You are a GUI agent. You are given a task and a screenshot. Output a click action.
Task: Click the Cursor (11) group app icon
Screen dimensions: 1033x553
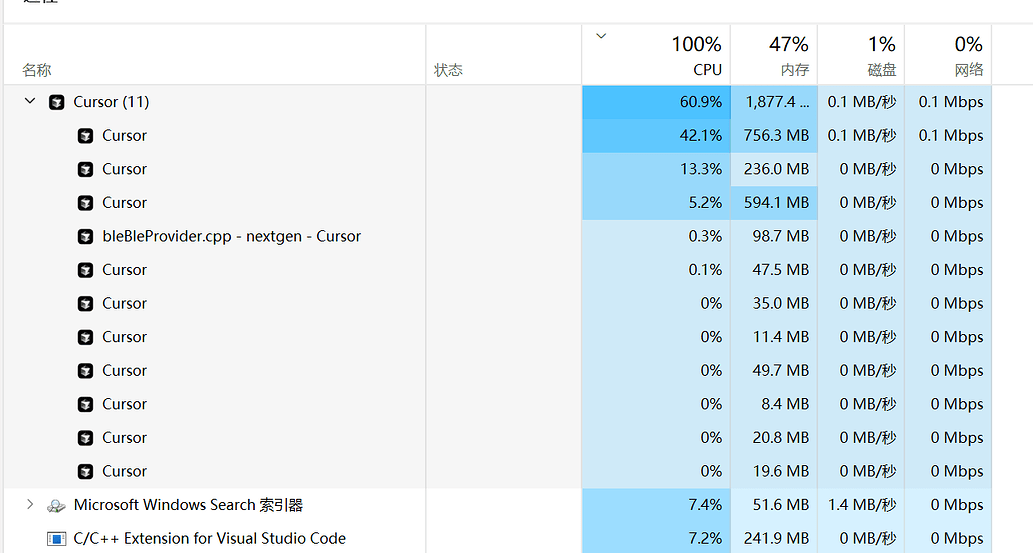(57, 102)
